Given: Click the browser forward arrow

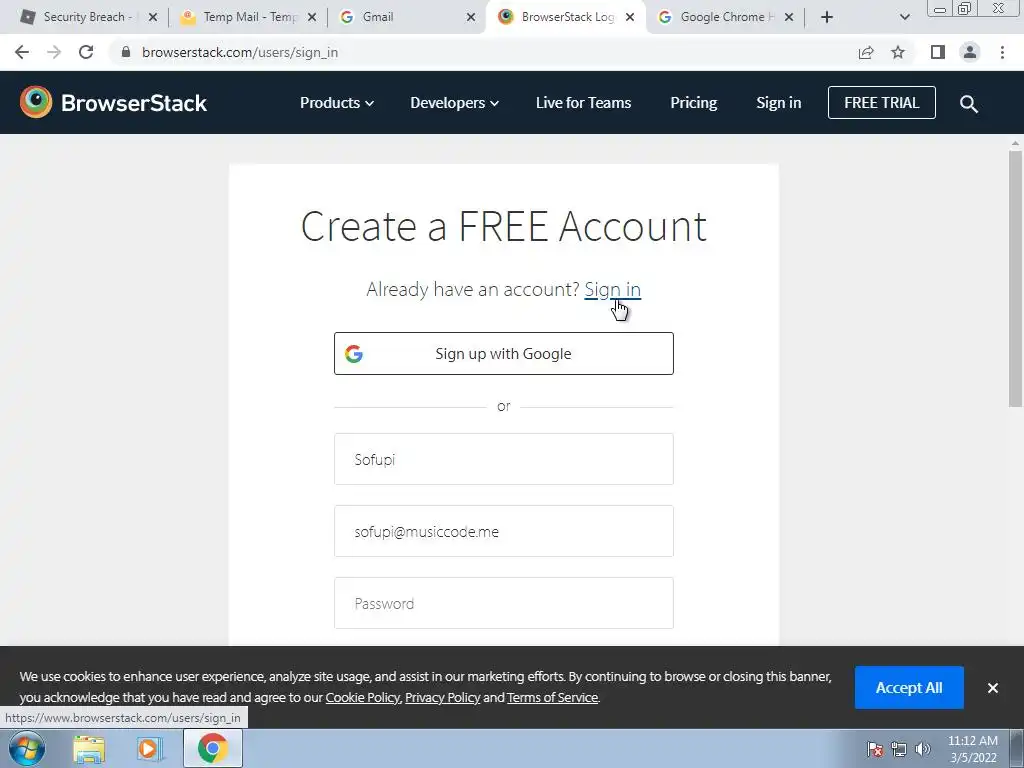Looking at the screenshot, I should pyautogui.click(x=54, y=52).
